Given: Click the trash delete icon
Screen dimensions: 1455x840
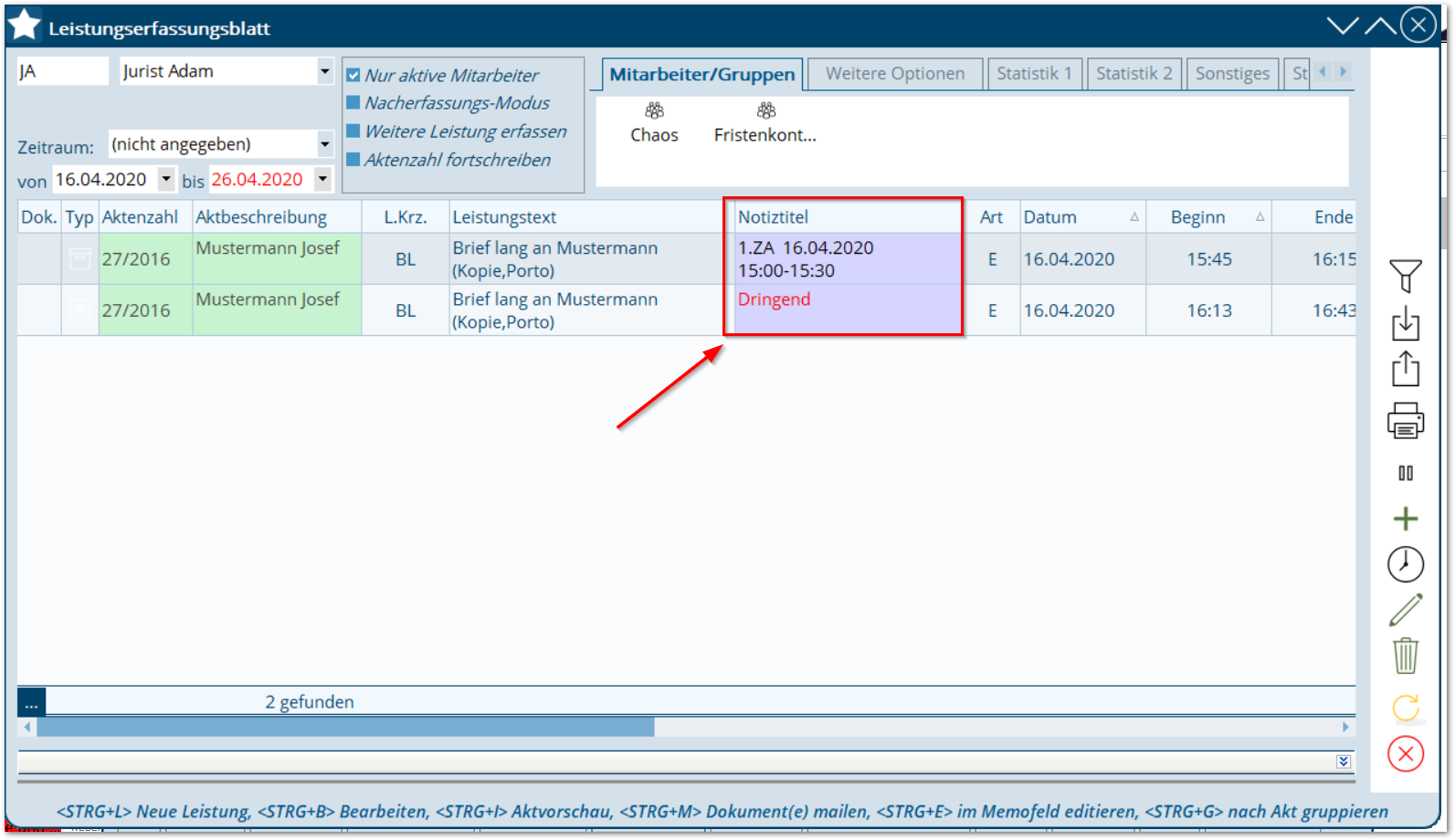Looking at the screenshot, I should (1405, 656).
